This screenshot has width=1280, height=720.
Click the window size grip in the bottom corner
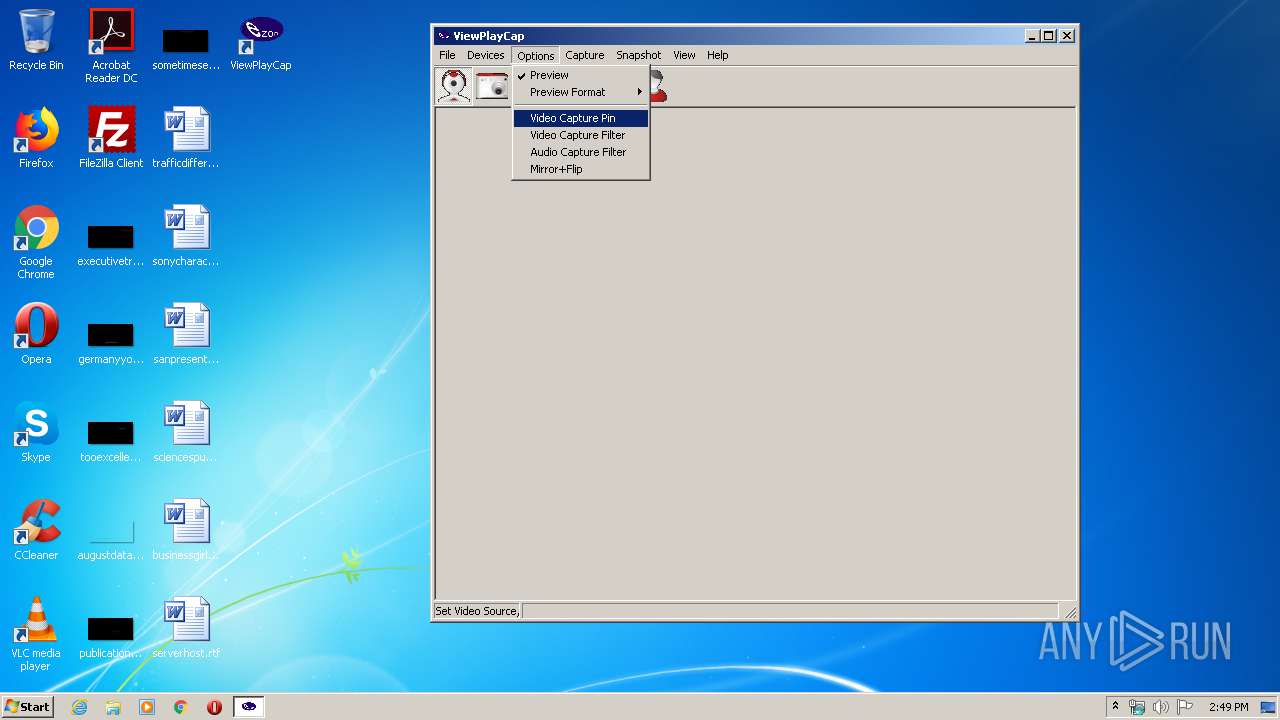[x=1070, y=612]
